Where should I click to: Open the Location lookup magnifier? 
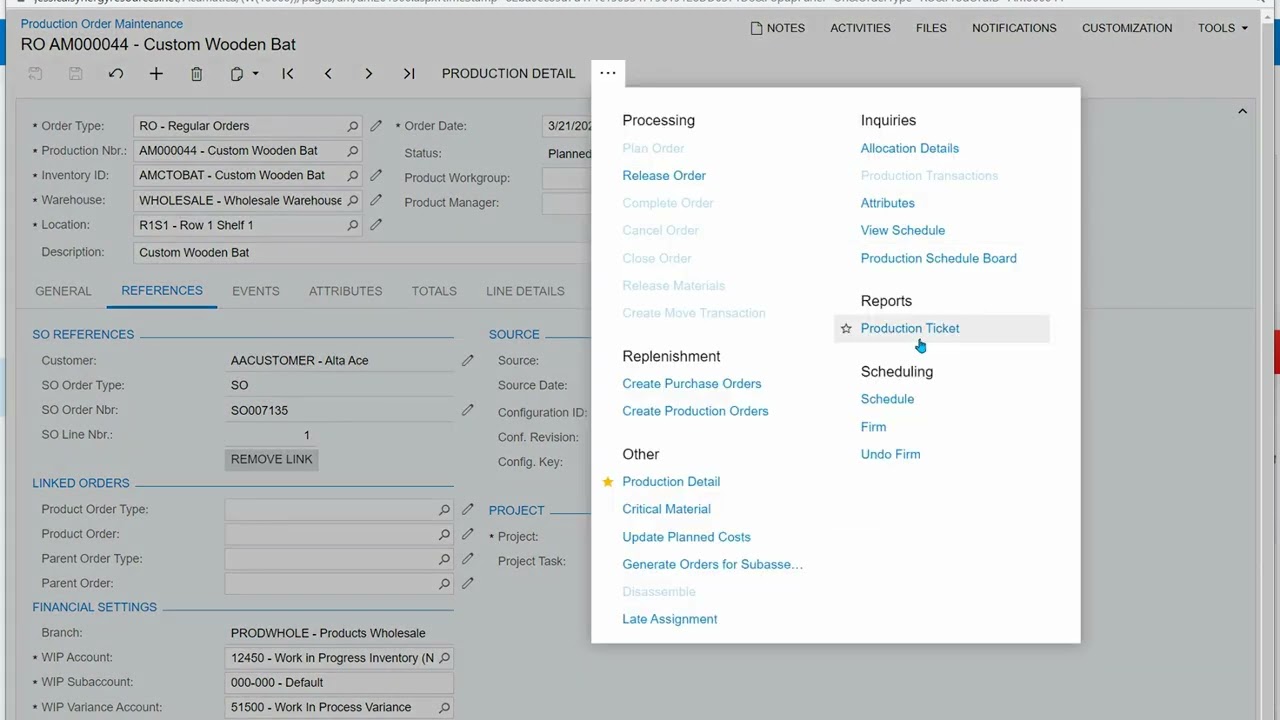(x=352, y=225)
